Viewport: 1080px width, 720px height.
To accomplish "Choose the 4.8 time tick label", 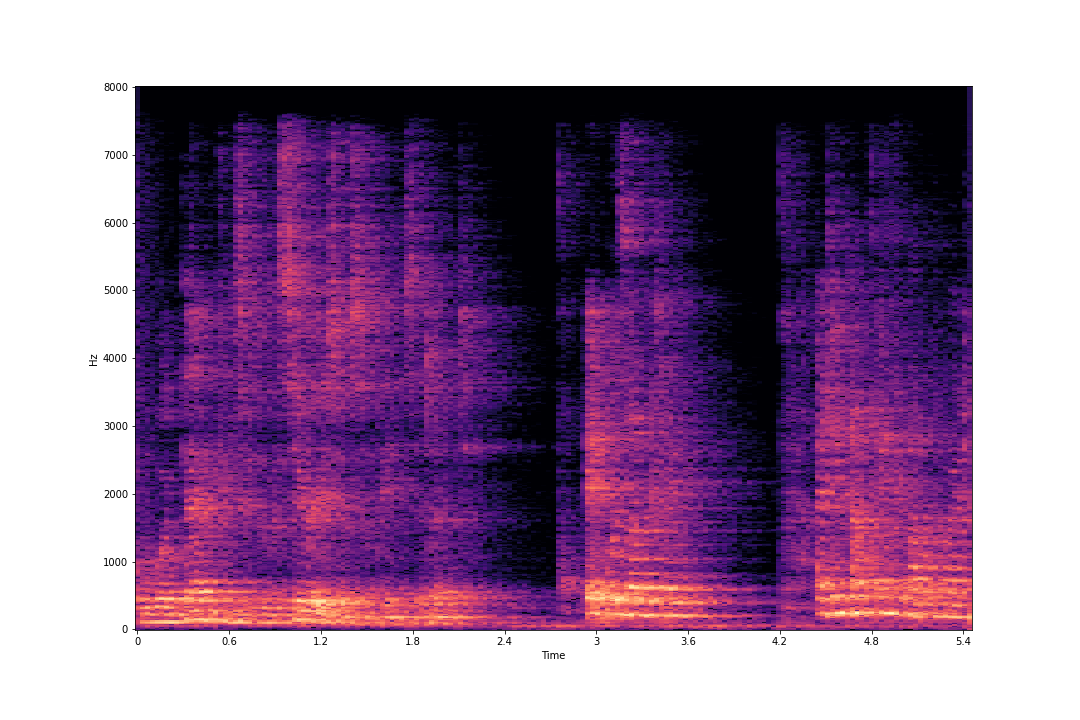I will point(871,642).
